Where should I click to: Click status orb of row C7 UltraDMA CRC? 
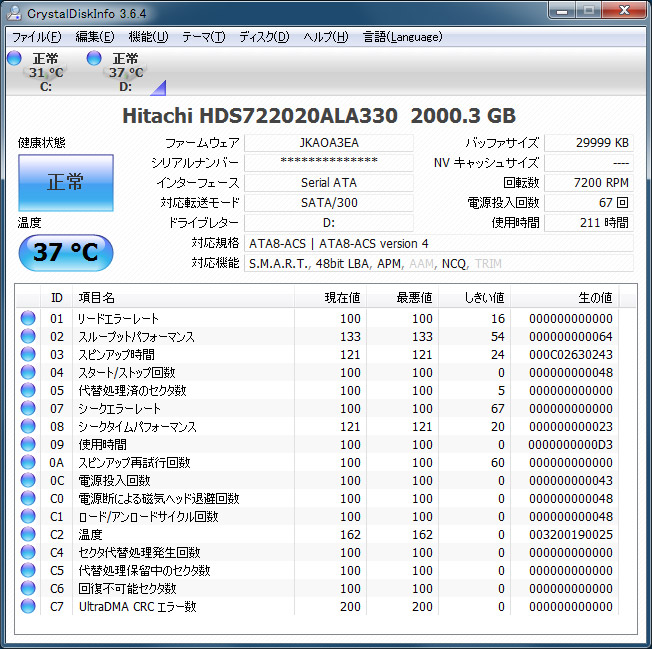[28, 607]
